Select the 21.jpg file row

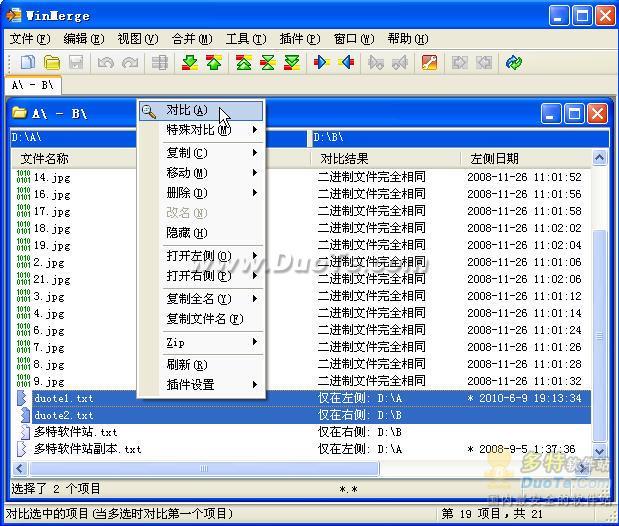302,279
